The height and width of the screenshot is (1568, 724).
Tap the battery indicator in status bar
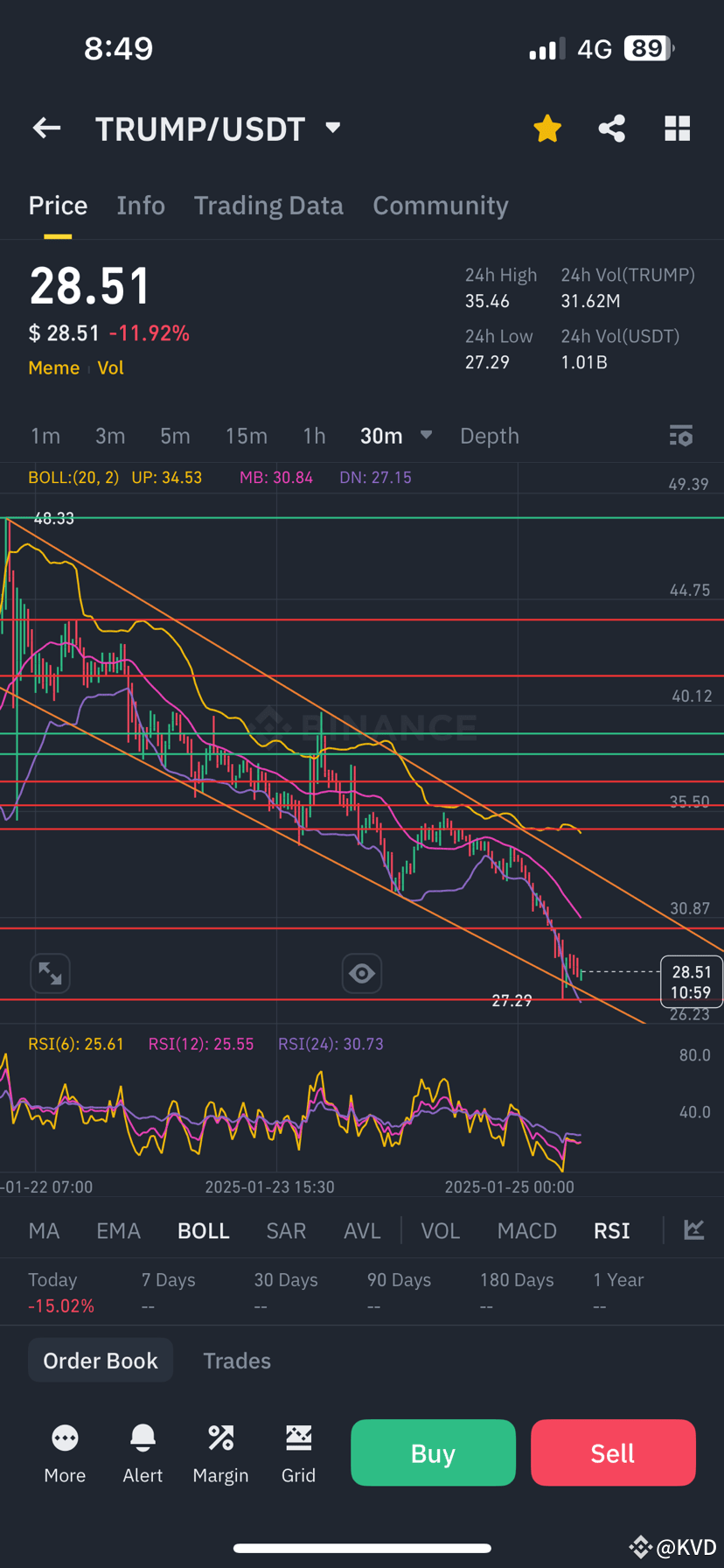click(x=649, y=48)
